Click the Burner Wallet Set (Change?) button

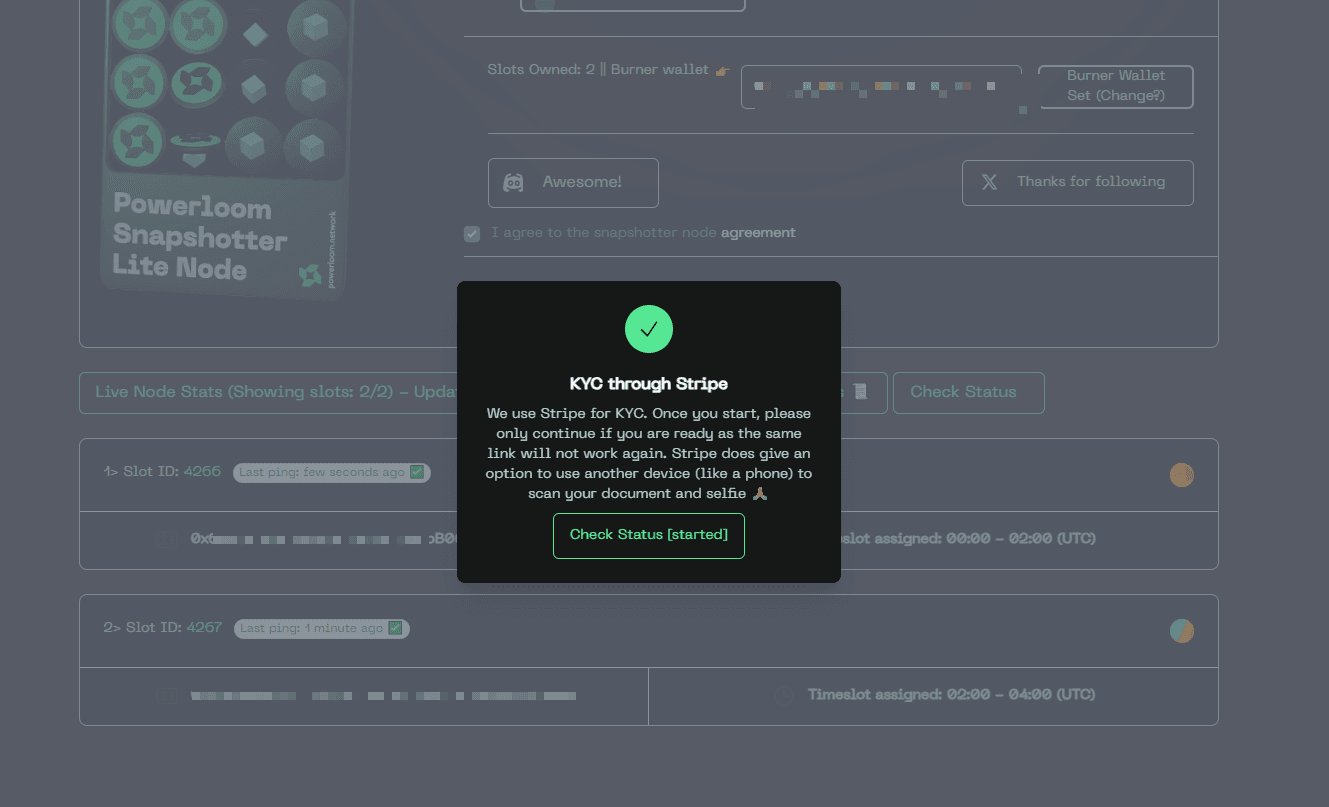(x=1116, y=86)
